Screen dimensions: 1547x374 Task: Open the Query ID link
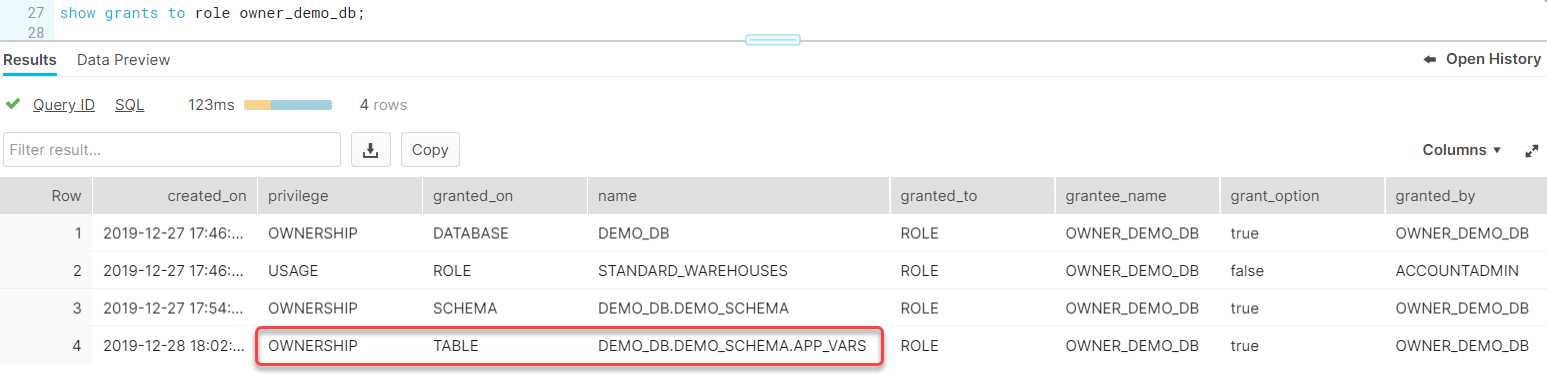click(64, 105)
